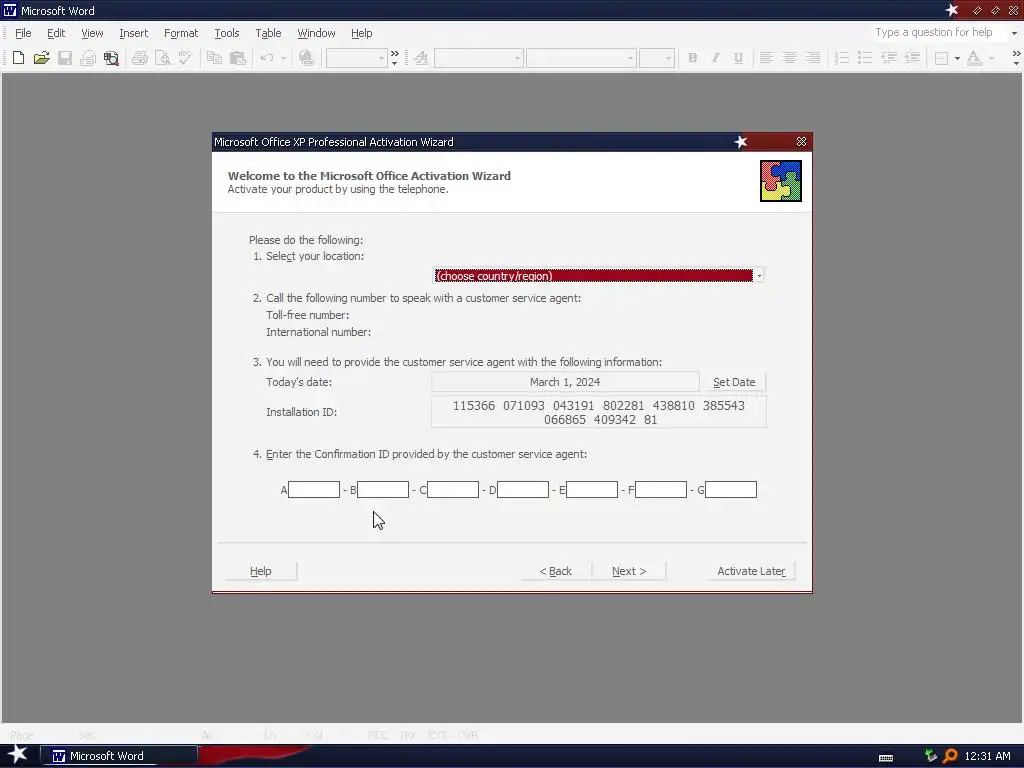This screenshot has height=768, width=1024.
Task: Click the Increase Indent icon
Action: [x=912, y=58]
